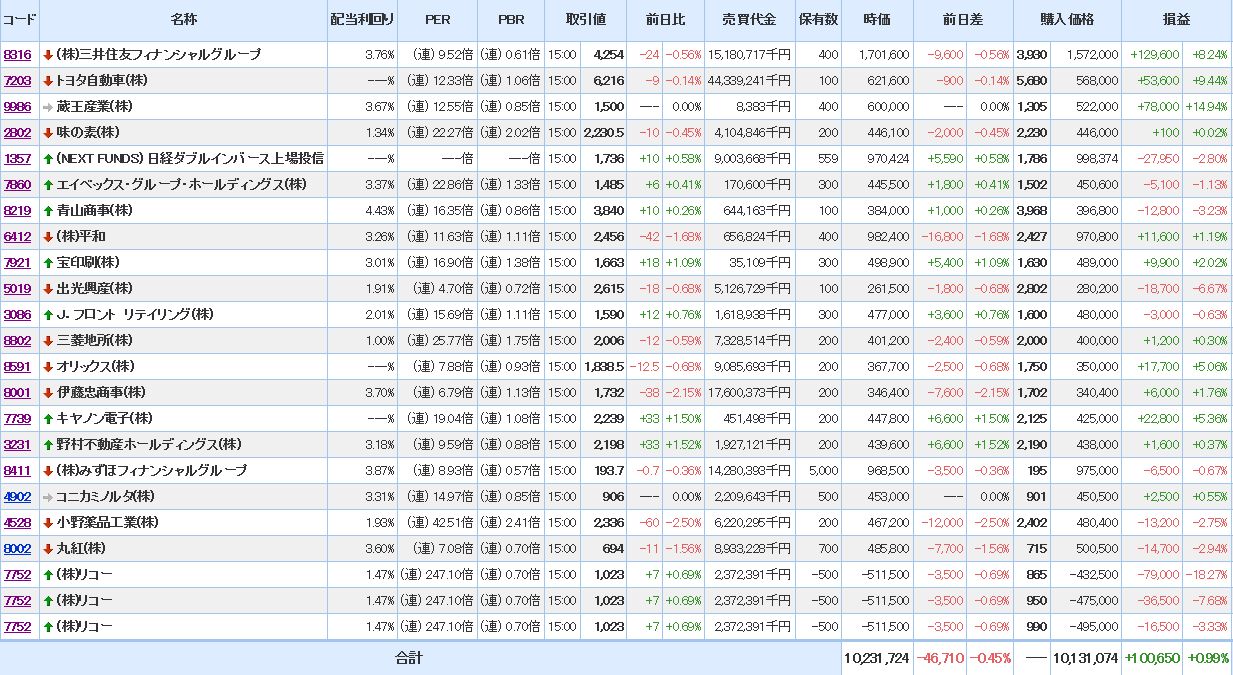Click the gray sideways arrow beside コニカミノルタ
Viewport: 1233px width, 675px height.
tap(47, 497)
